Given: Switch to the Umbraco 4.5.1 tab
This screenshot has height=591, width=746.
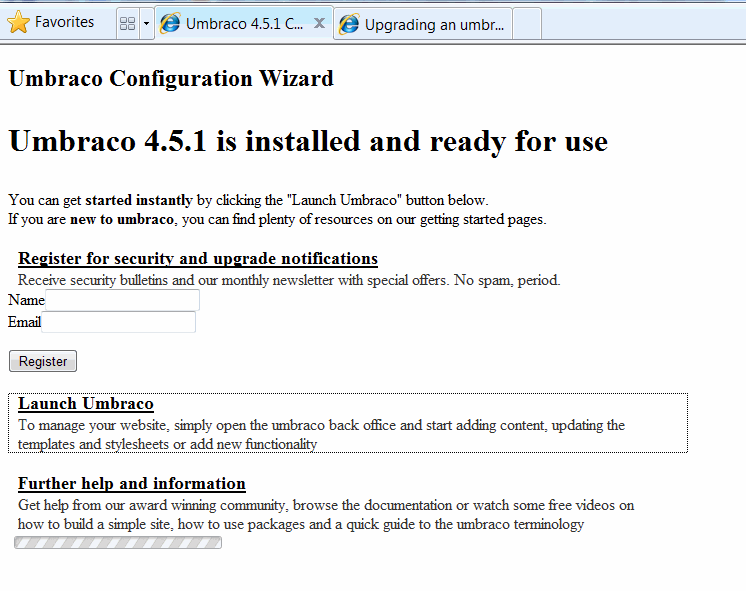Looking at the screenshot, I should 244,23.
